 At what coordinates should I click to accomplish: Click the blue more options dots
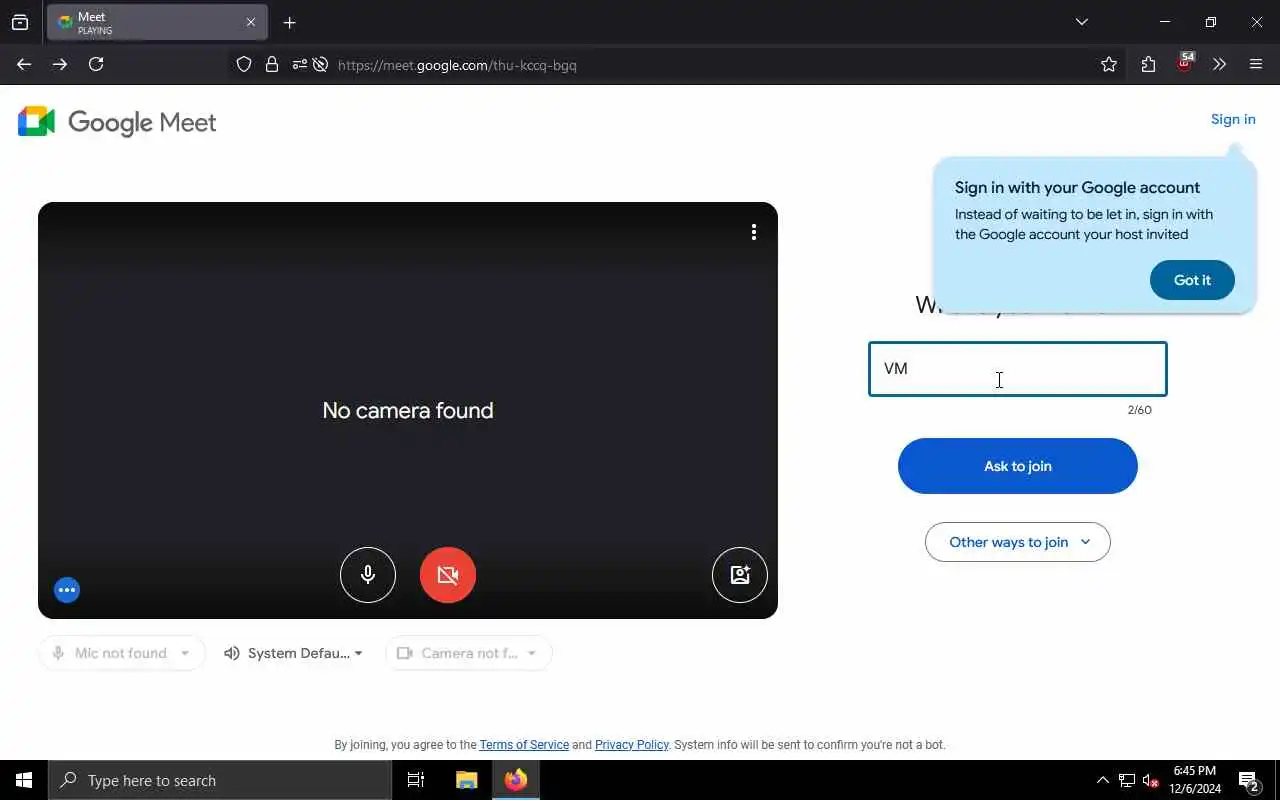pyautogui.click(x=67, y=590)
